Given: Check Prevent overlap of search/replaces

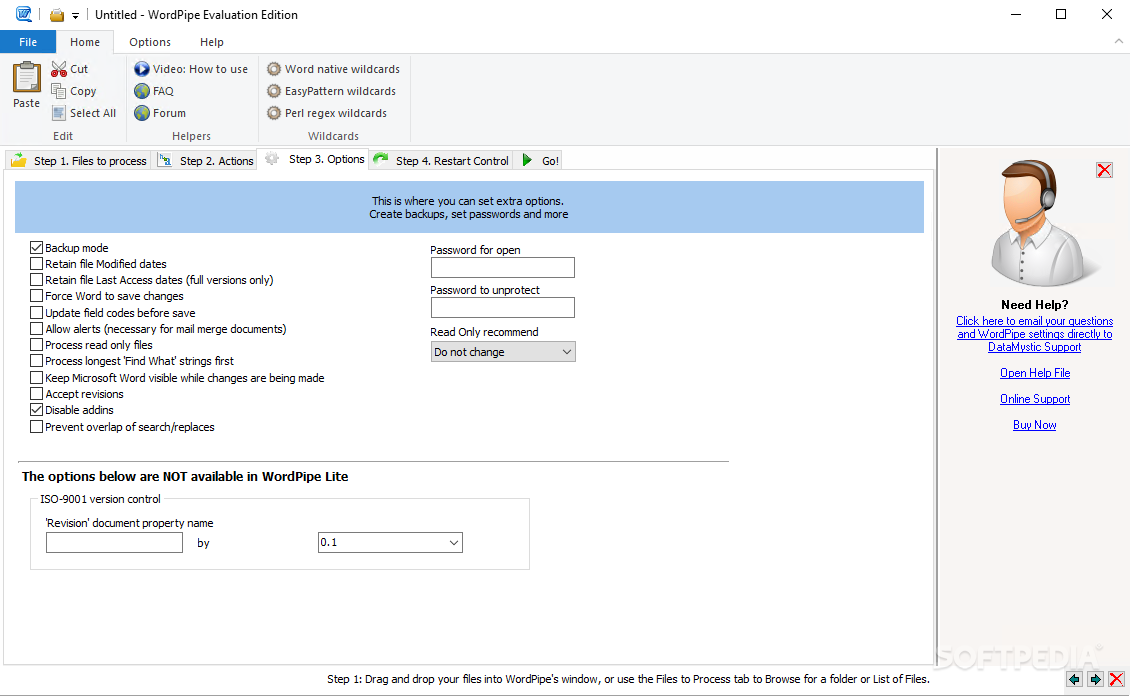Looking at the screenshot, I should (x=37, y=427).
